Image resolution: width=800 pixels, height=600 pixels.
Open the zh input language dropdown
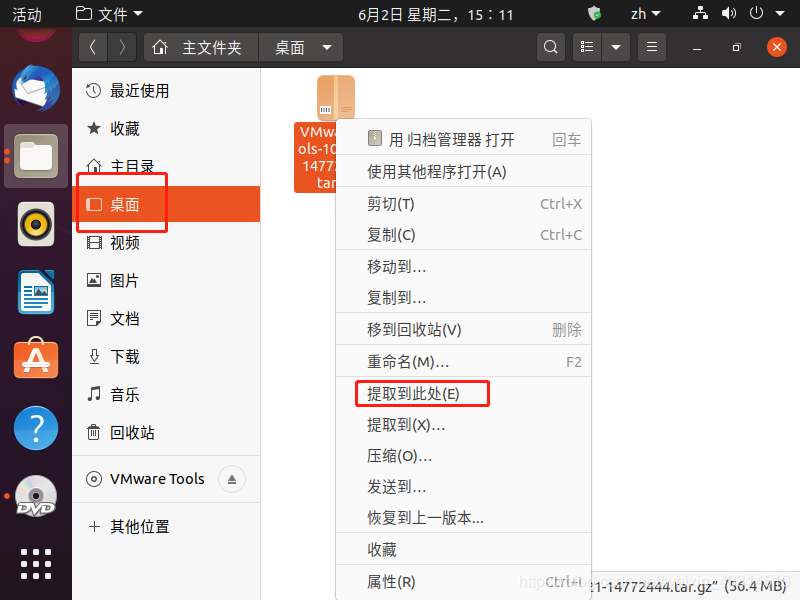[645, 14]
